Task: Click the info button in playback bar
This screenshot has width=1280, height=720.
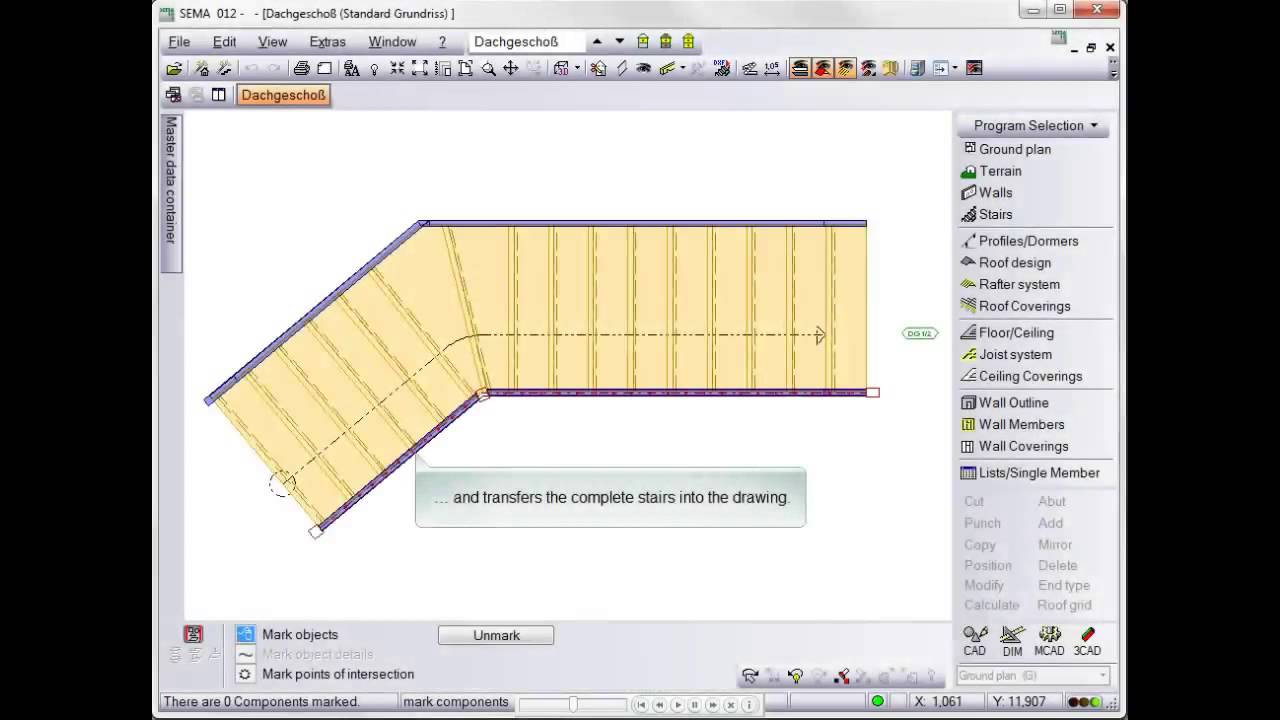Action: tap(748, 705)
